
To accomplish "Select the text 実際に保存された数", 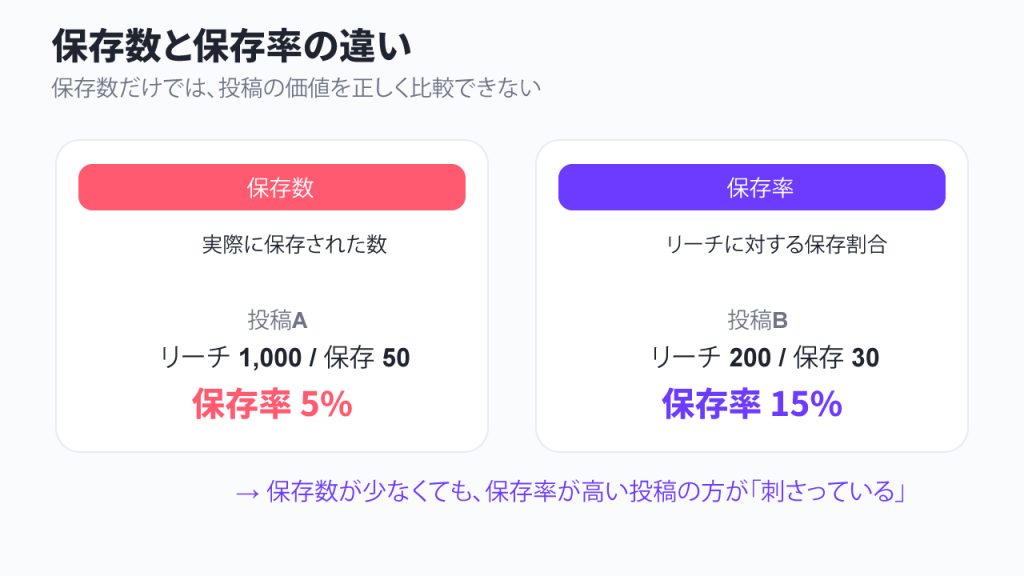I will point(295,245).
